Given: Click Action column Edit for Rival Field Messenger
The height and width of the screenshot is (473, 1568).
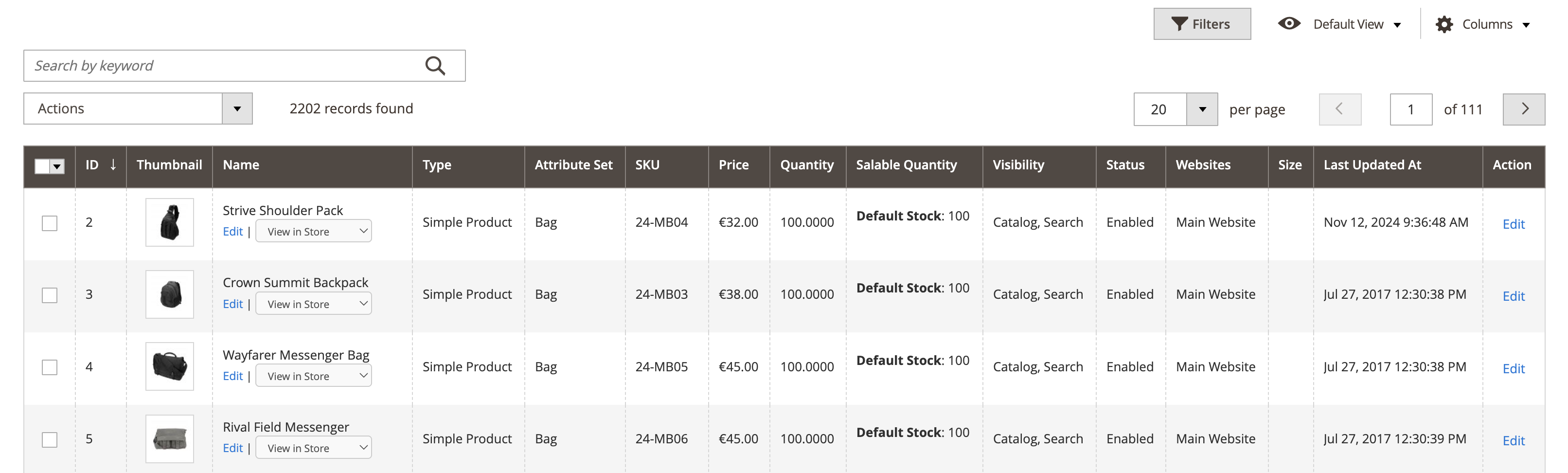Looking at the screenshot, I should click(1513, 441).
